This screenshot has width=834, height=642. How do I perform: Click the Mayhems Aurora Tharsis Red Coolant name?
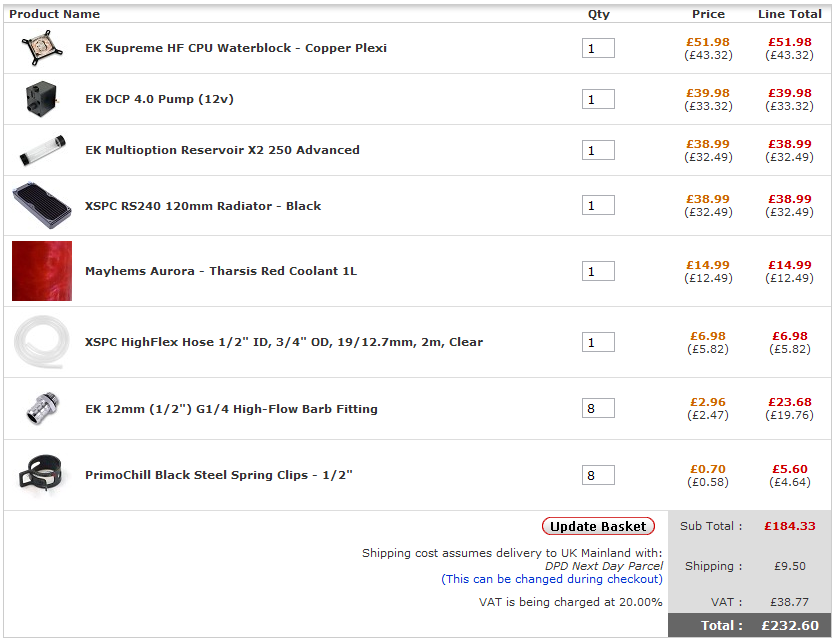(x=221, y=271)
